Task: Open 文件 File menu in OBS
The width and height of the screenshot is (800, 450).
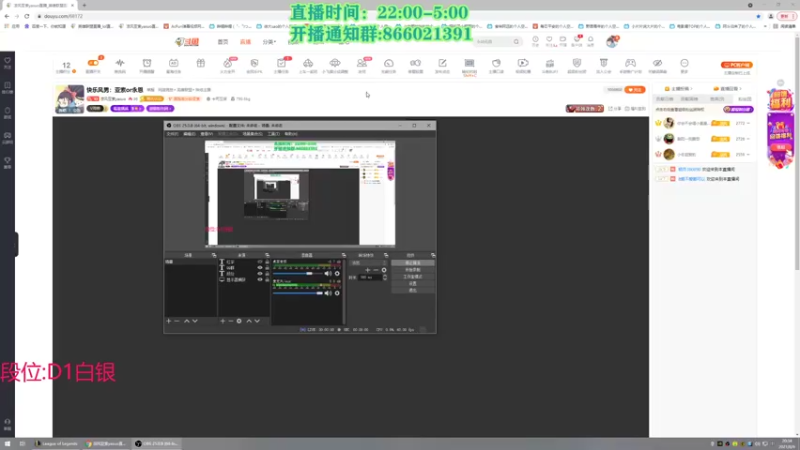Action: [x=172, y=134]
